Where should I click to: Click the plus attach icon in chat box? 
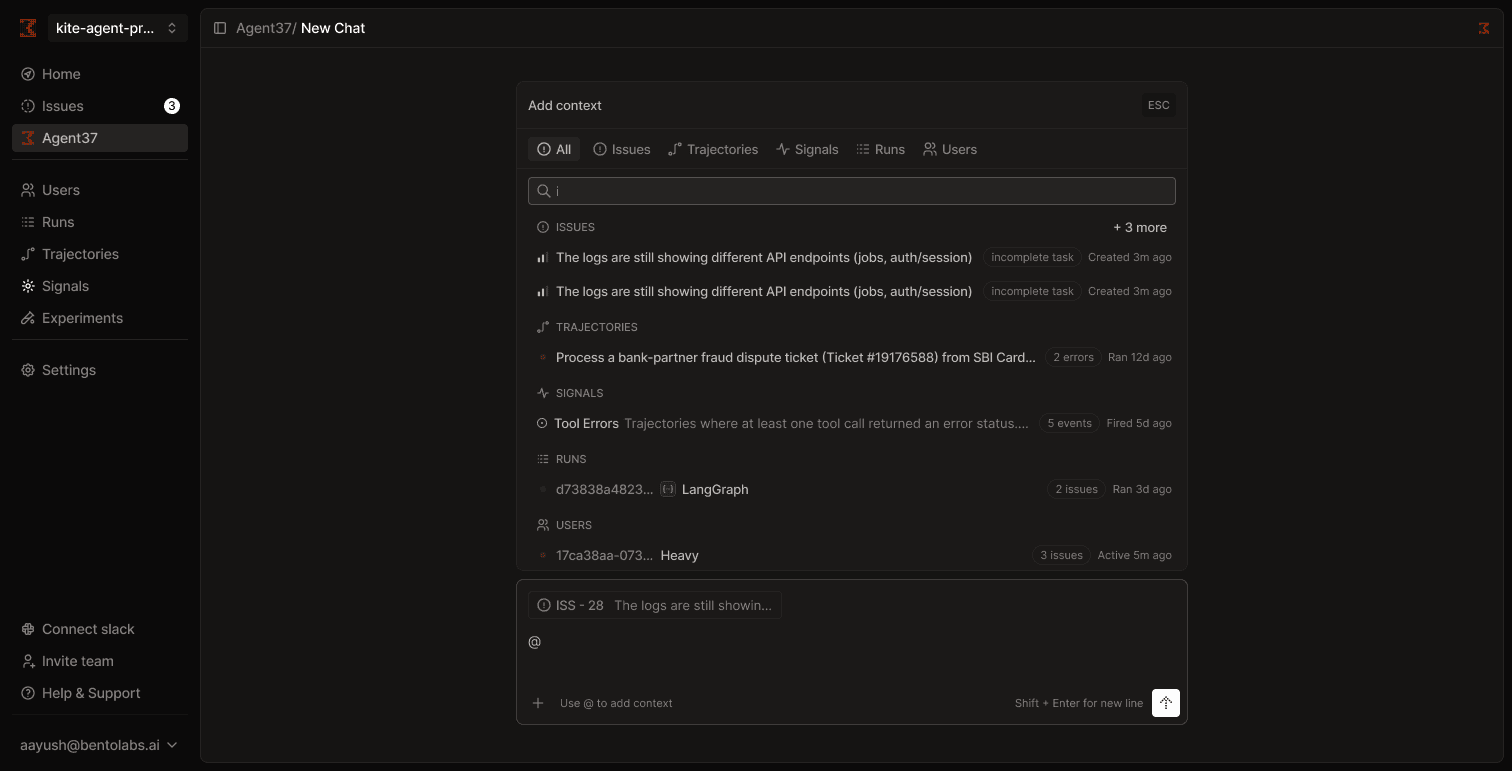[x=538, y=703]
